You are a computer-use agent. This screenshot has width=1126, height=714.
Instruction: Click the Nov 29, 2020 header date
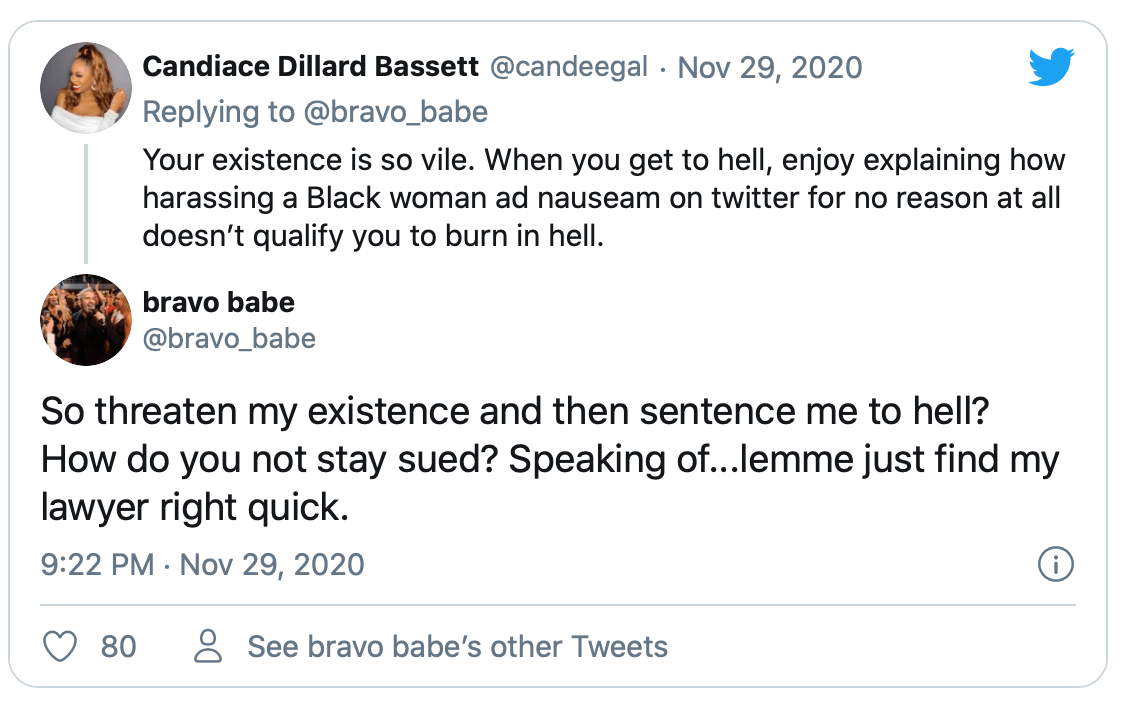[770, 68]
